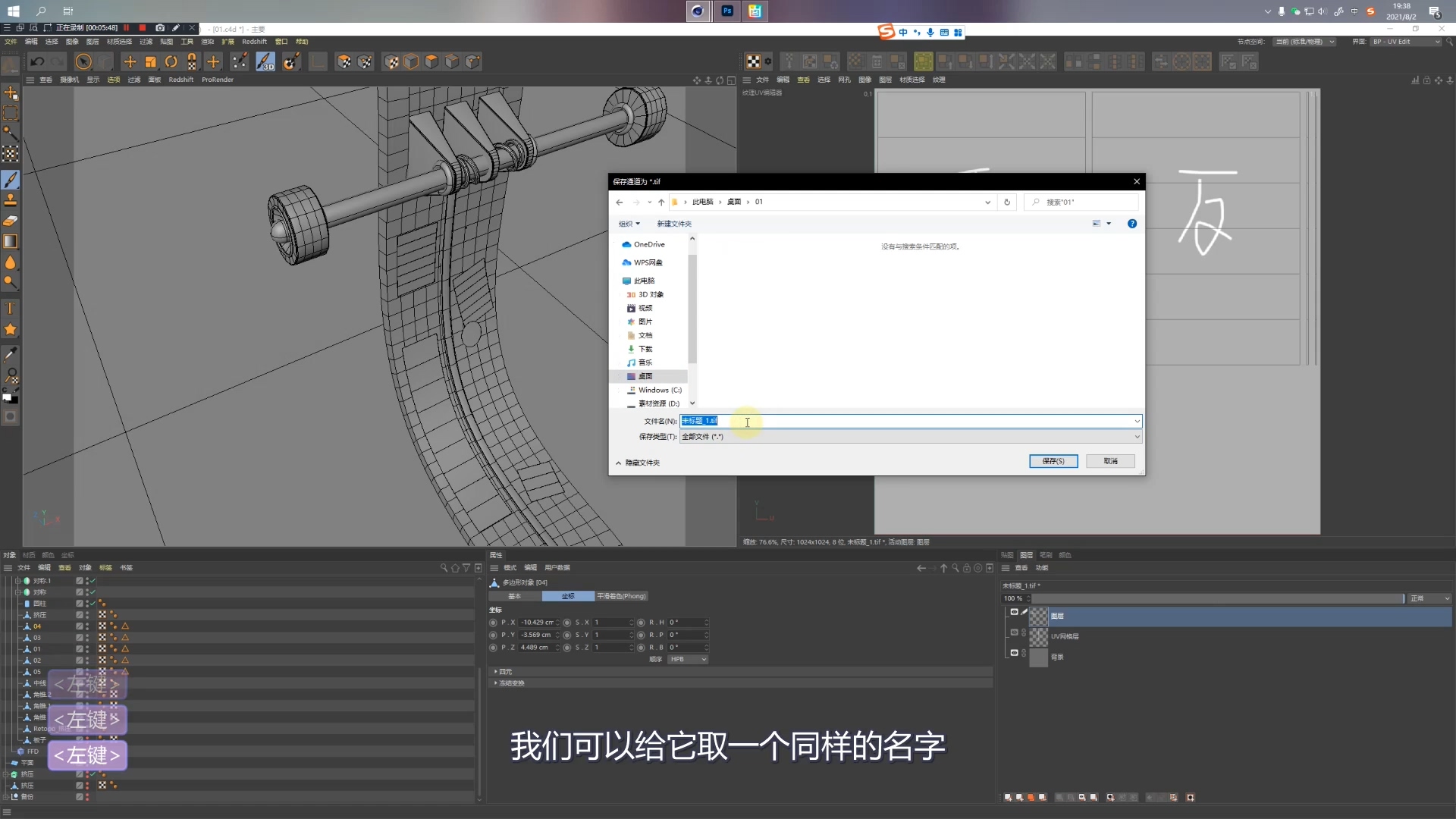
Task: Open the 贴图 menu in the menu bar
Action: 166,42
